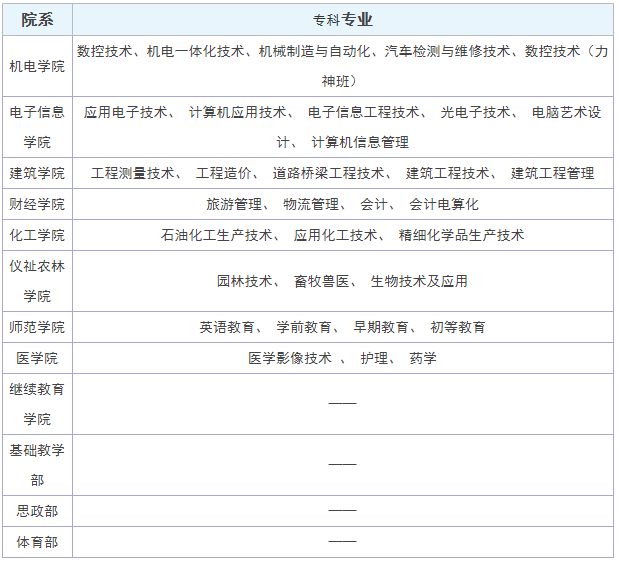Screen dimensions: 618x562
Task: Select the 园林技术 major text
Action: (x=244, y=281)
